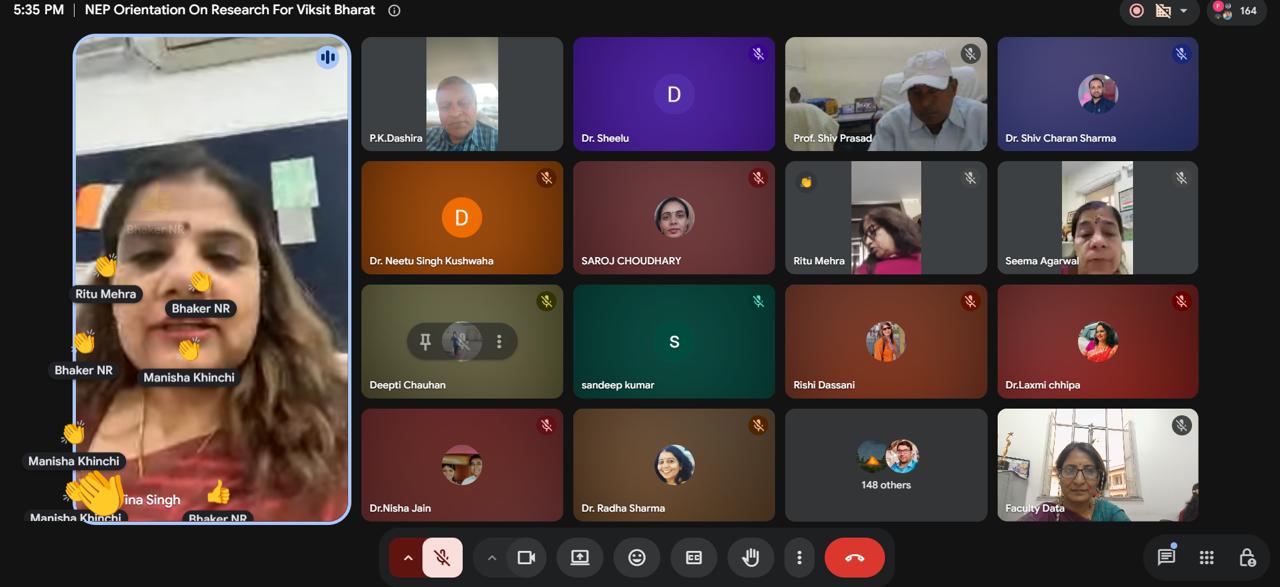Select the Dr. Neetu Singh Kushwaha tile

pos(462,218)
